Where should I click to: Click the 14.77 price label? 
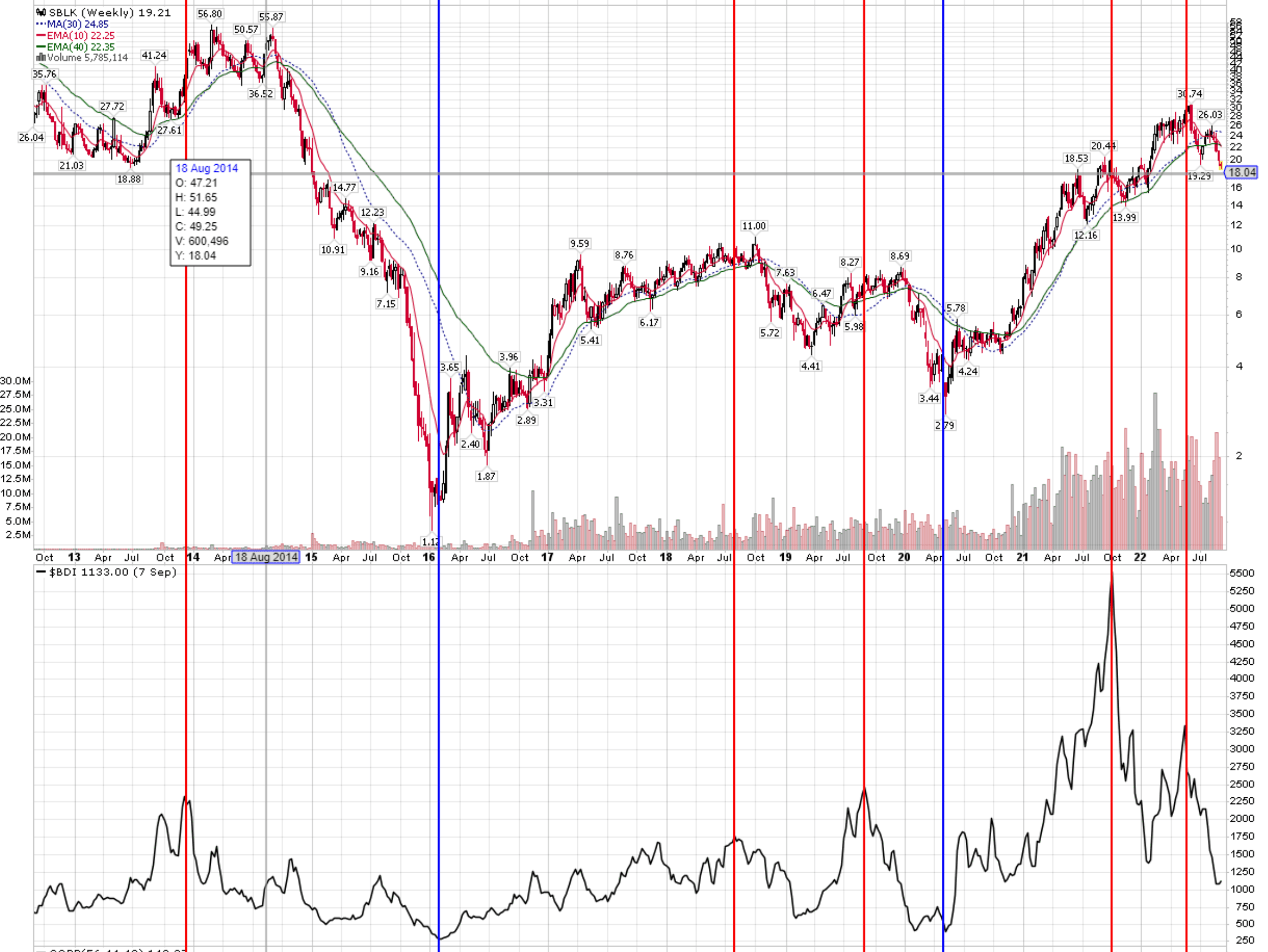pos(344,187)
